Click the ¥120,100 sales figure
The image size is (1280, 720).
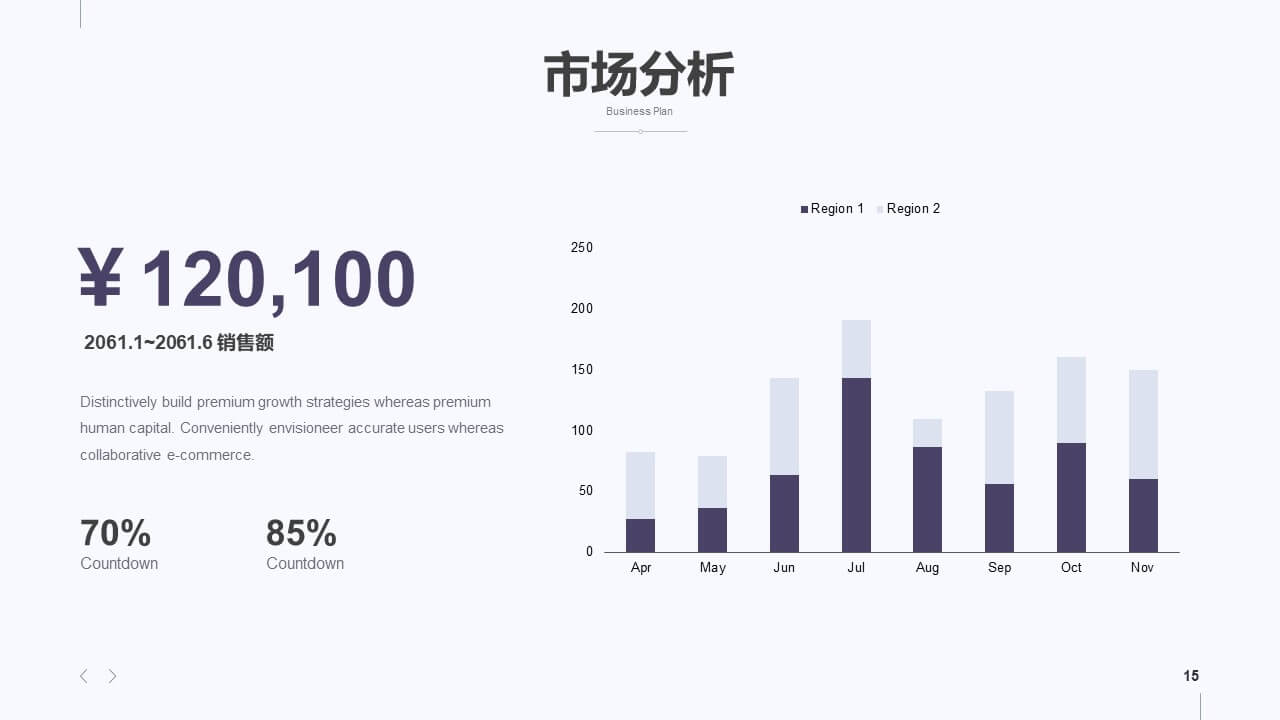click(x=247, y=278)
